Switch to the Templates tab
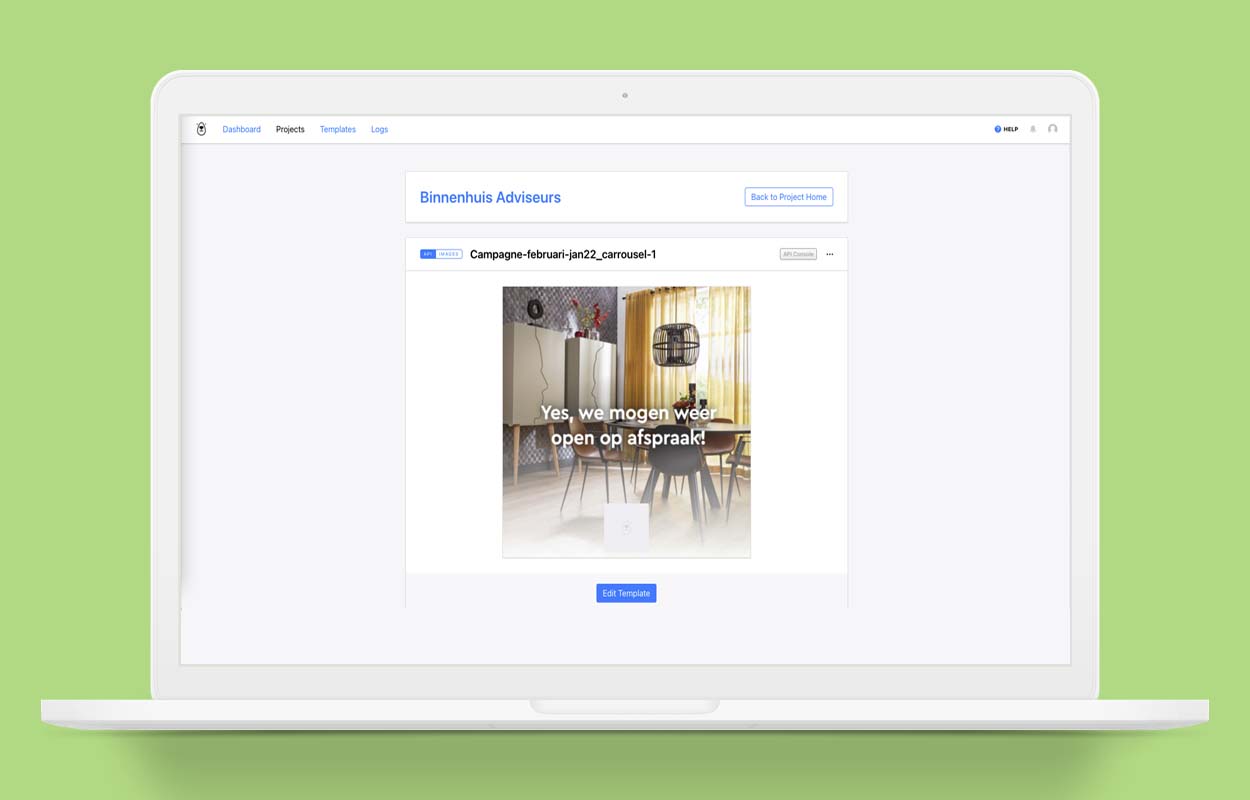Screen dimensions: 1250x800 pos(337,129)
